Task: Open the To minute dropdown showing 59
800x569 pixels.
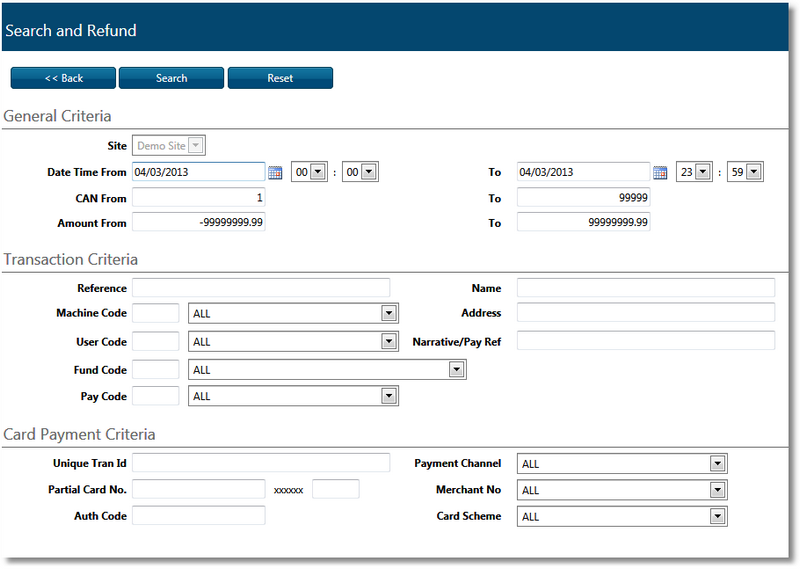Action: coord(745,172)
